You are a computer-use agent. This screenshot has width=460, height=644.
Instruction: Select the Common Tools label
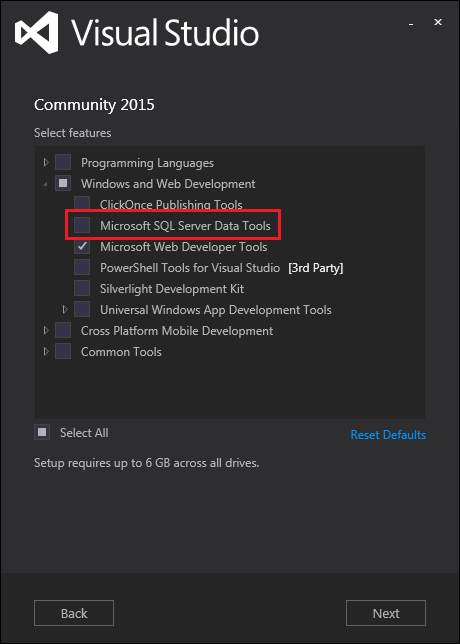[x=121, y=352]
